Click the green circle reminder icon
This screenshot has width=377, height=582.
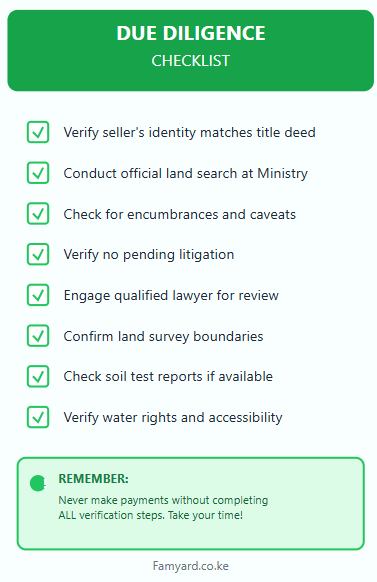click(37, 483)
